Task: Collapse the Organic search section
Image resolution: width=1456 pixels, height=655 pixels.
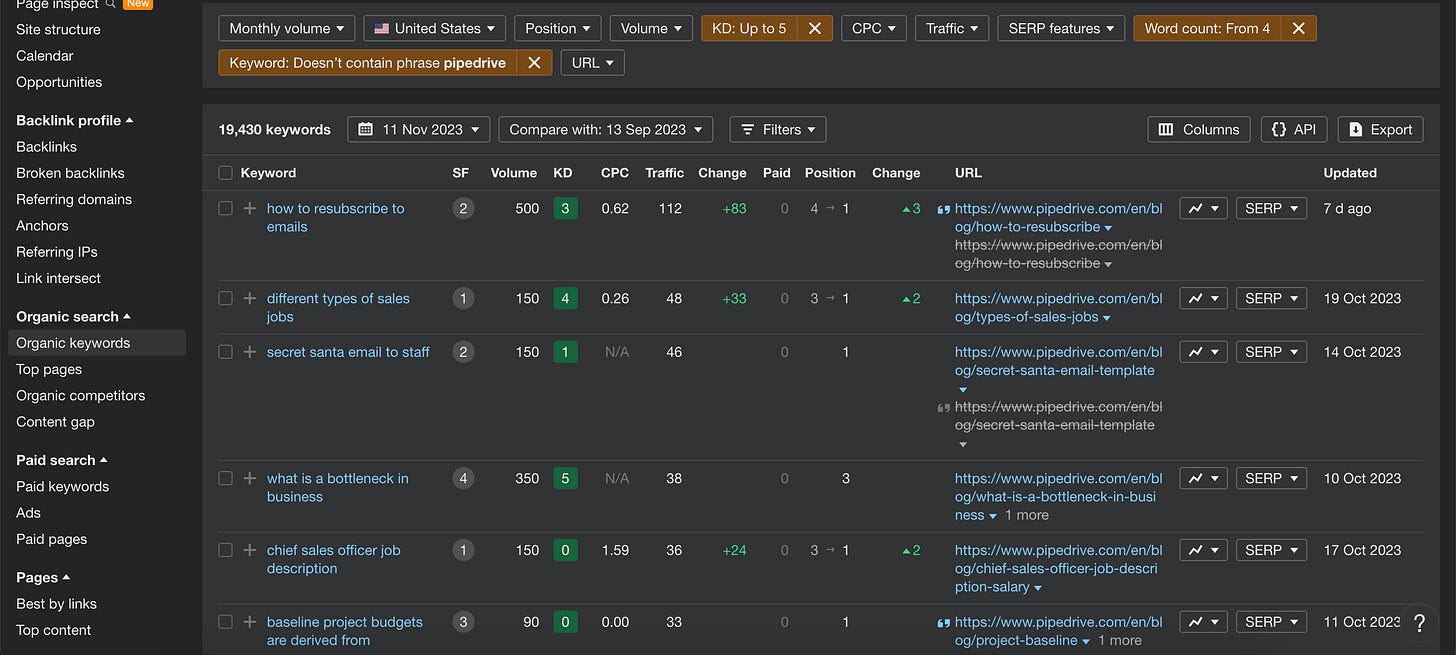Action: [x=74, y=317]
